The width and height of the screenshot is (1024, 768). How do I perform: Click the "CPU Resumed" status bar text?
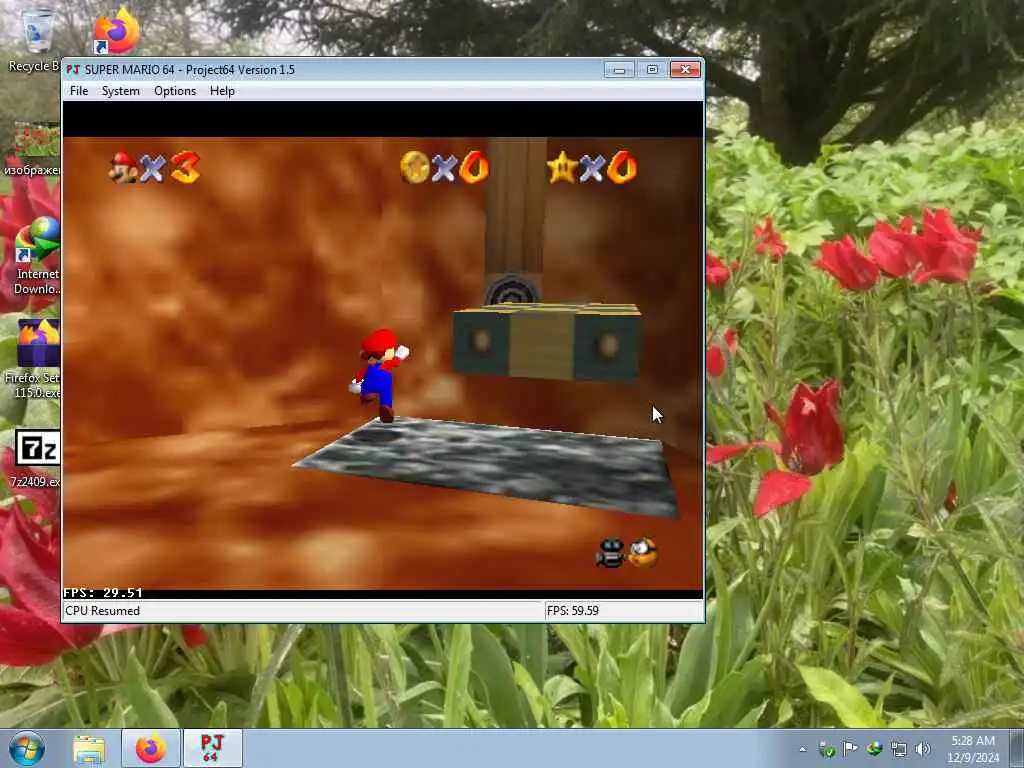[x=103, y=611]
